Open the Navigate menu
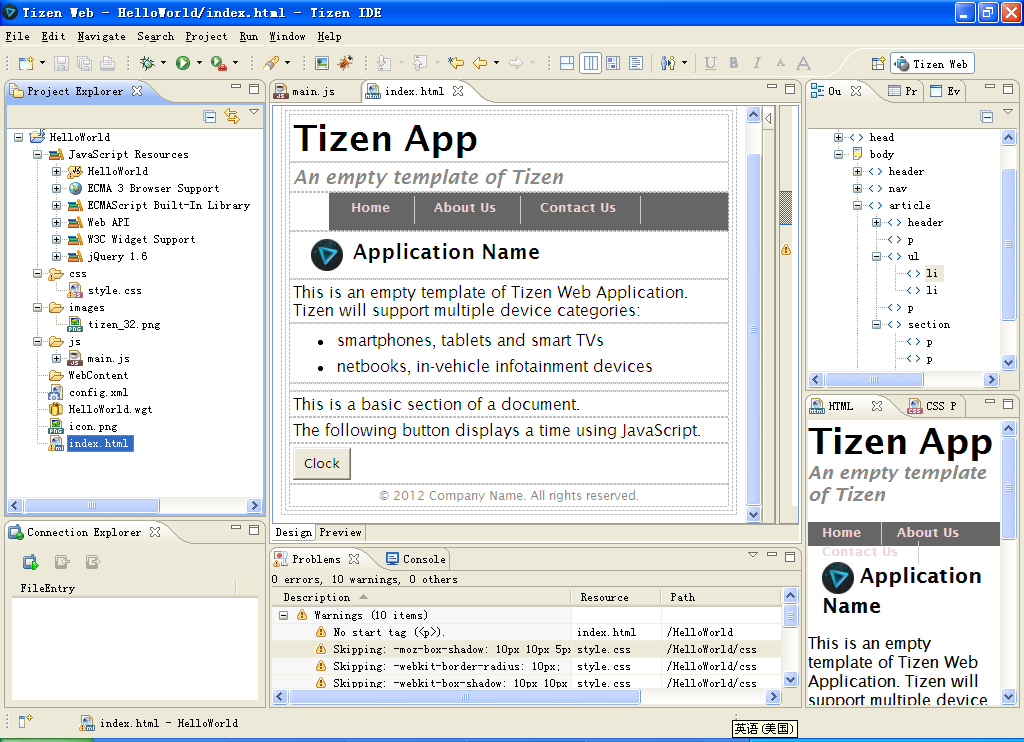This screenshot has width=1024, height=742. pyautogui.click(x=101, y=37)
